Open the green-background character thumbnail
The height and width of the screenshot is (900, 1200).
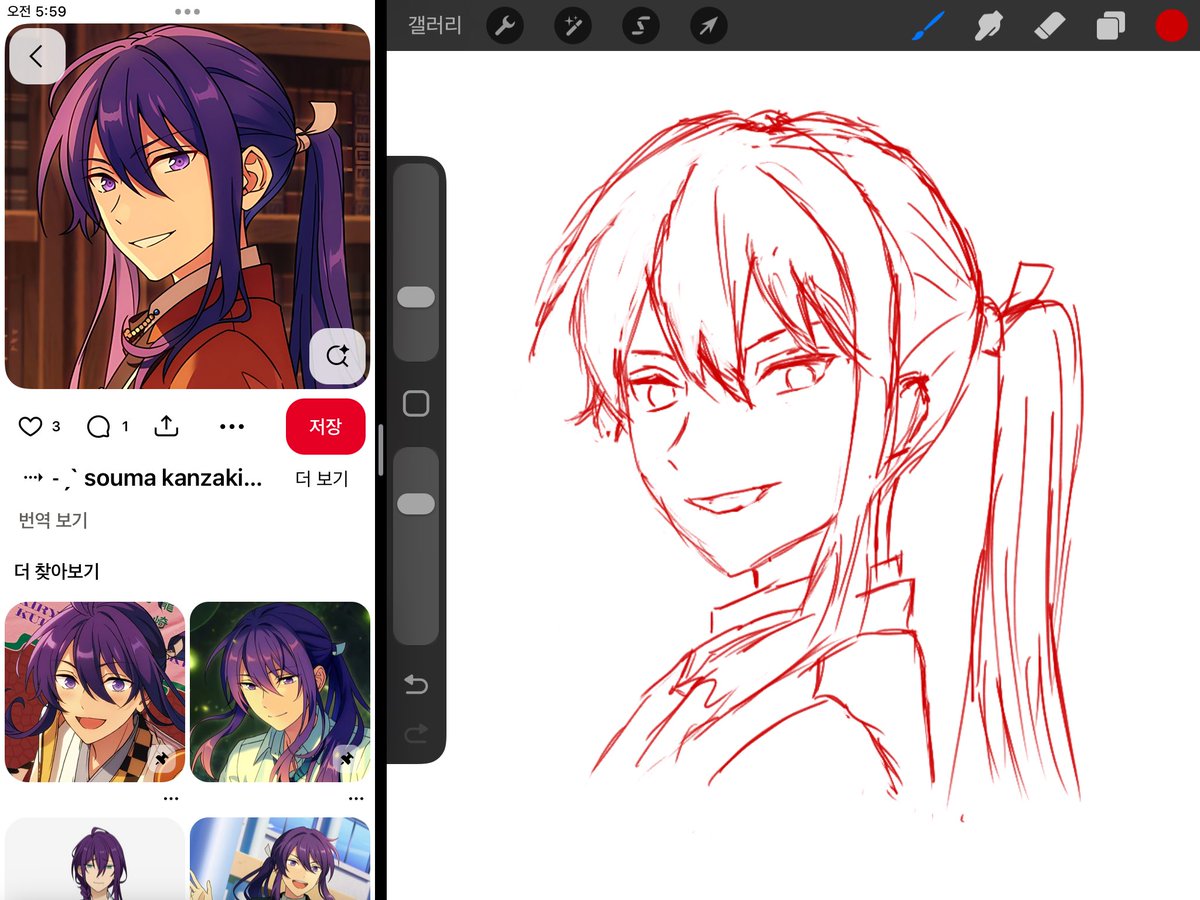pyautogui.click(x=280, y=691)
